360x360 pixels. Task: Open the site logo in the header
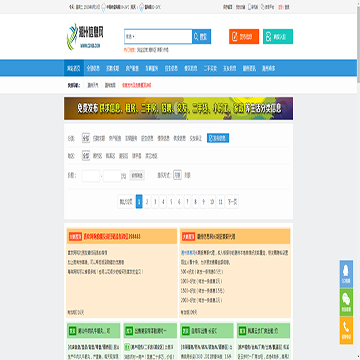(x=86, y=37)
